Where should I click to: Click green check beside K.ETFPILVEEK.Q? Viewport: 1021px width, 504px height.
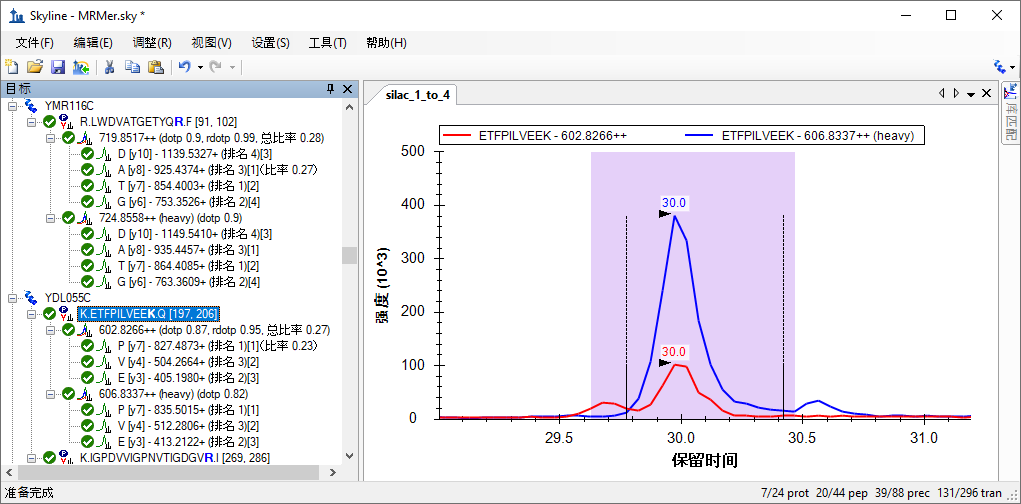(49, 314)
